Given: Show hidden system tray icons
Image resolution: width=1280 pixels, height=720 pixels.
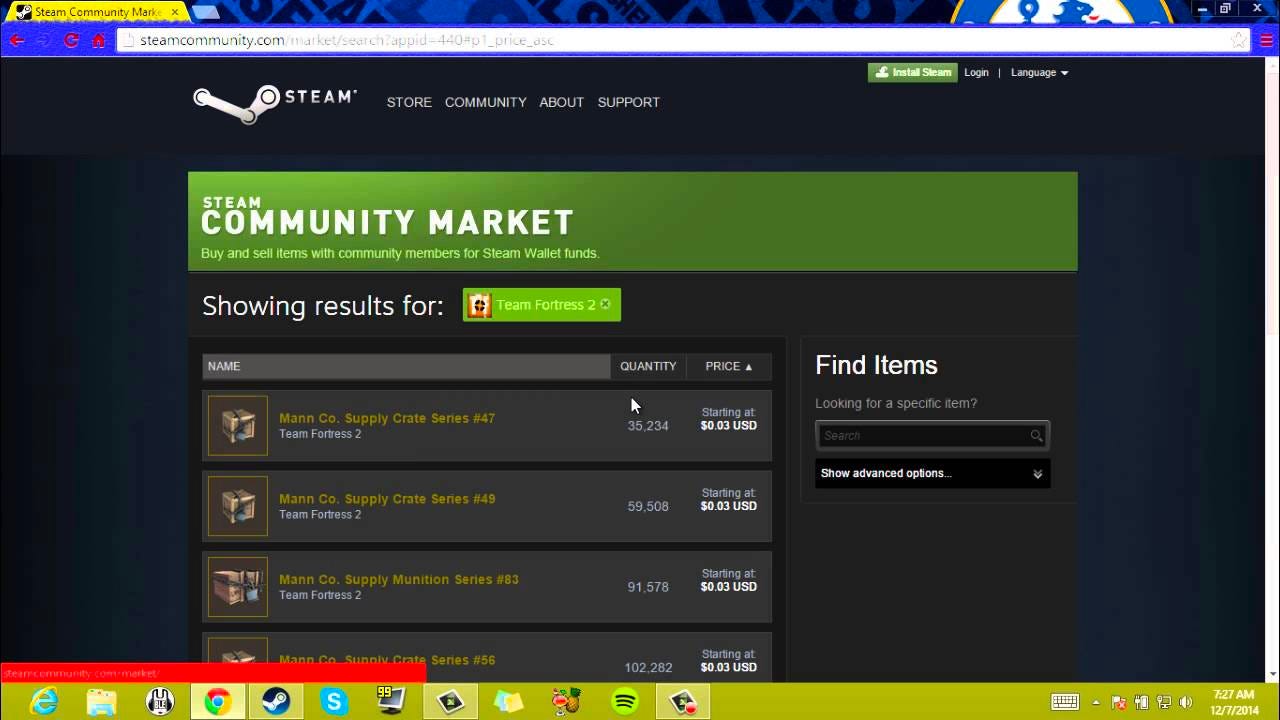Looking at the screenshot, I should pyautogui.click(x=1096, y=702).
